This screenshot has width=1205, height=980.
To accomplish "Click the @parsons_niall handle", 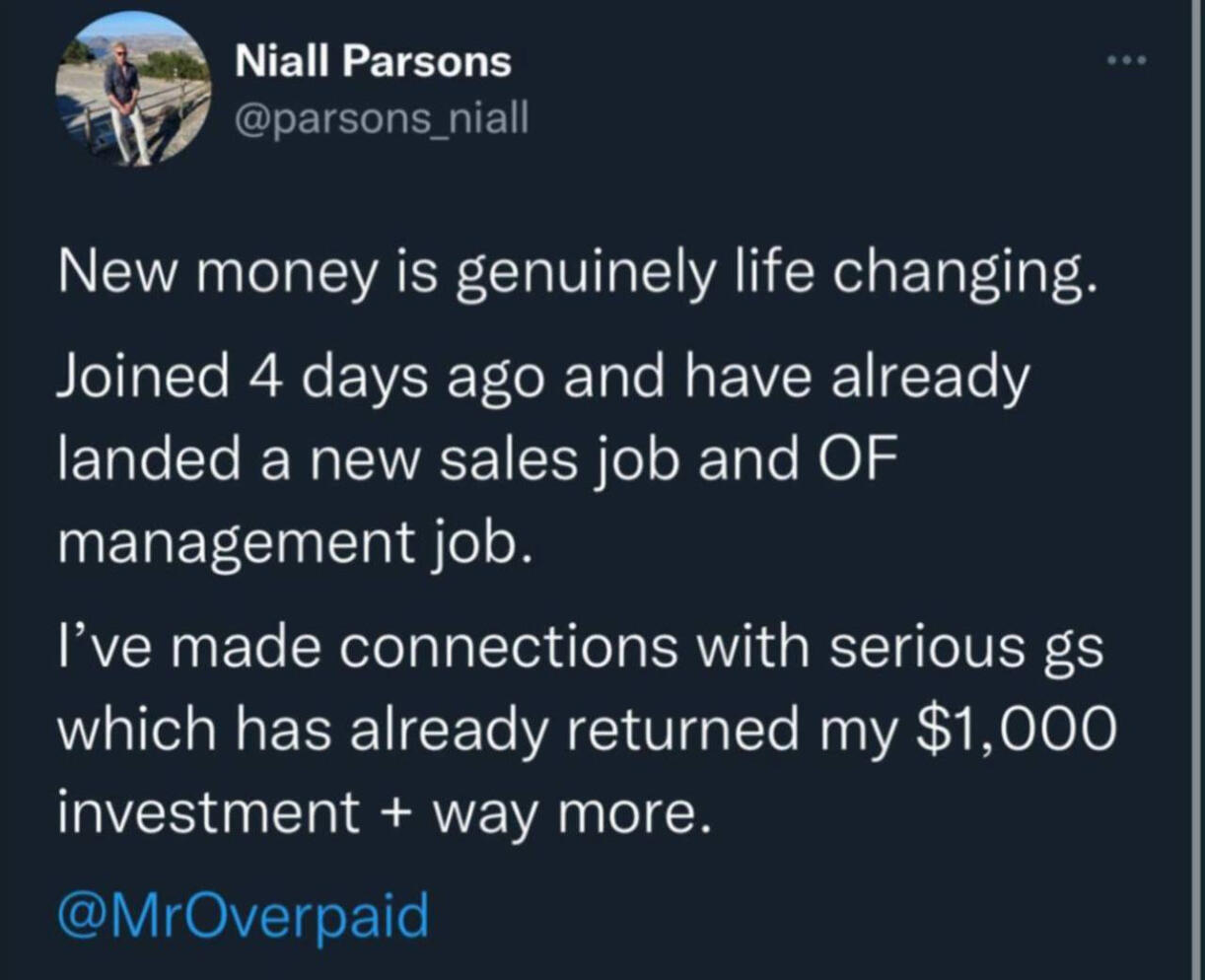I will coord(382,119).
